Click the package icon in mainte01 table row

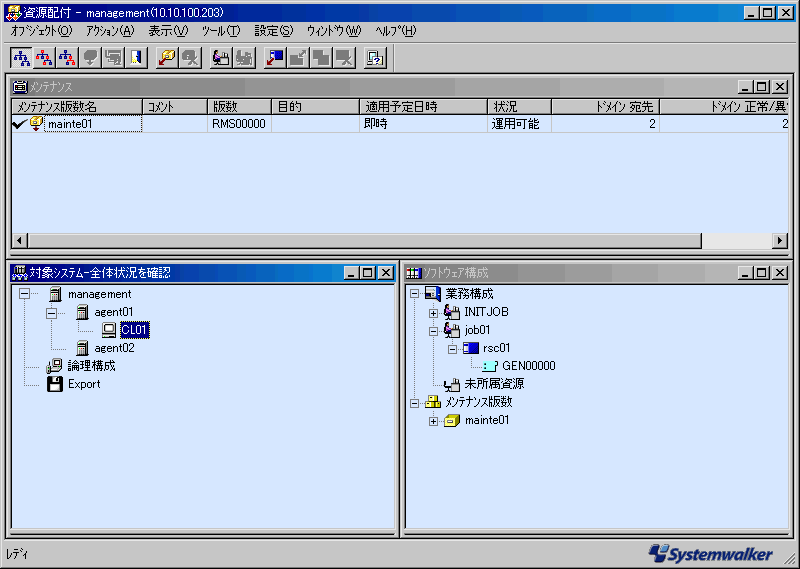click(x=36, y=123)
